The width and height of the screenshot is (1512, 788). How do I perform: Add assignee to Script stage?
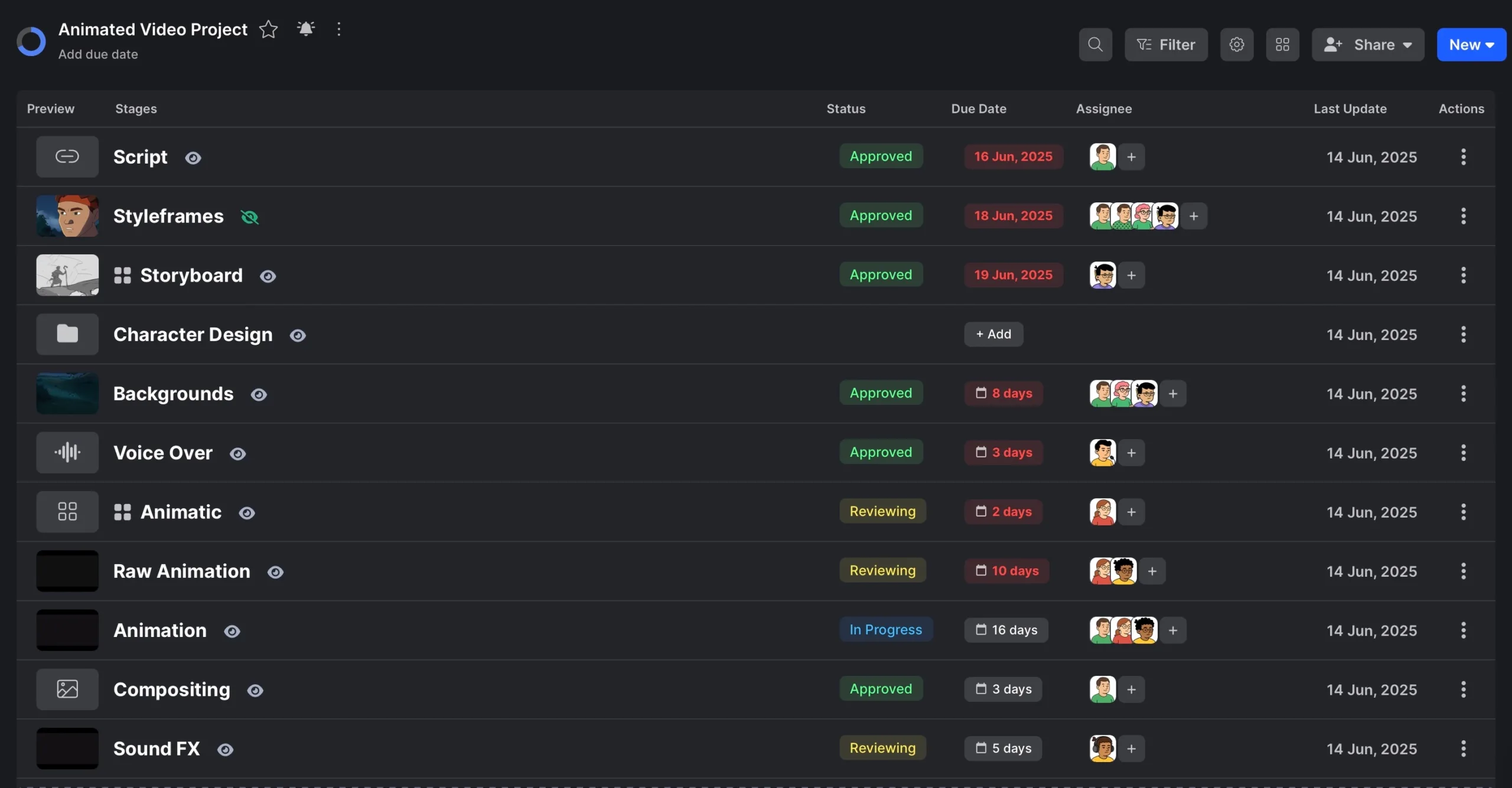tap(1131, 157)
